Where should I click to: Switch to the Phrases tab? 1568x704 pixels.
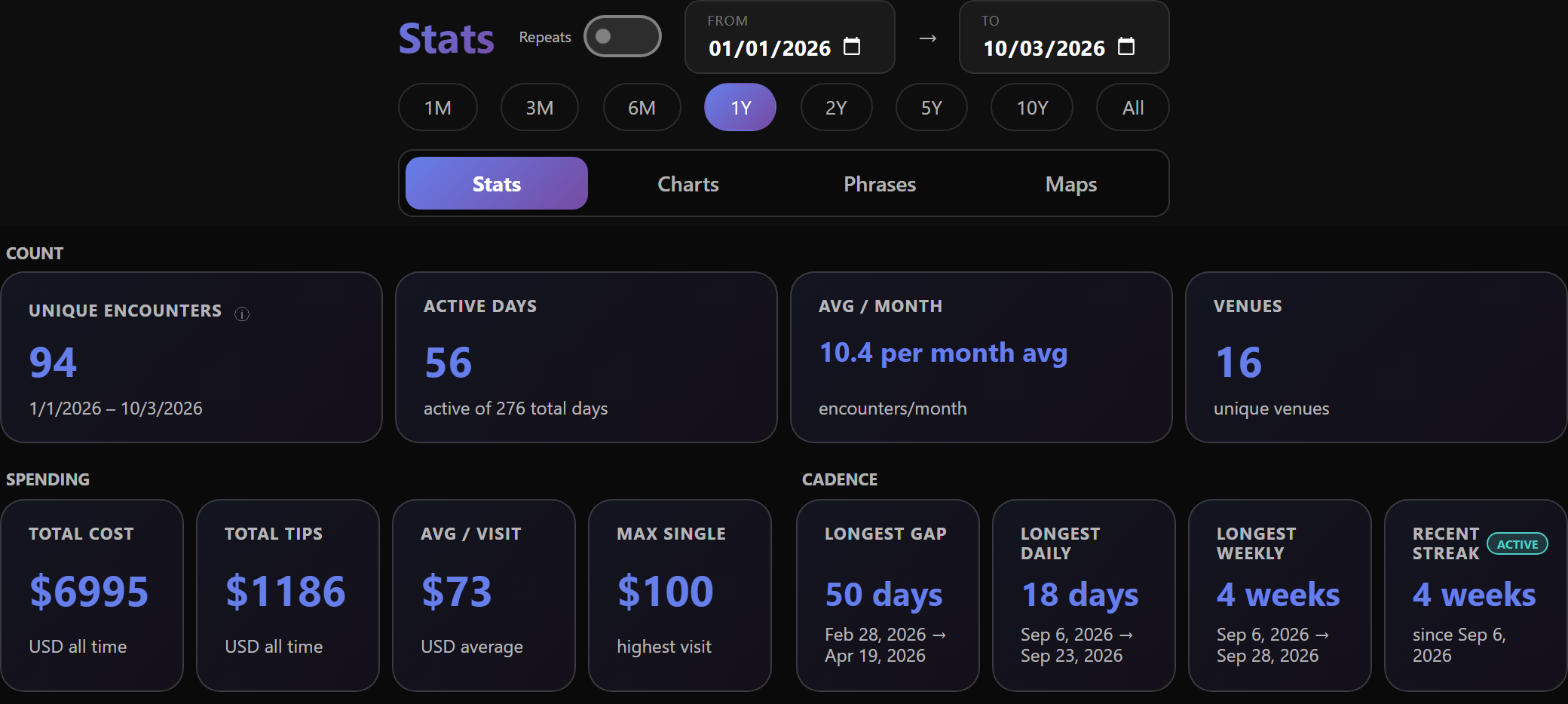(880, 183)
